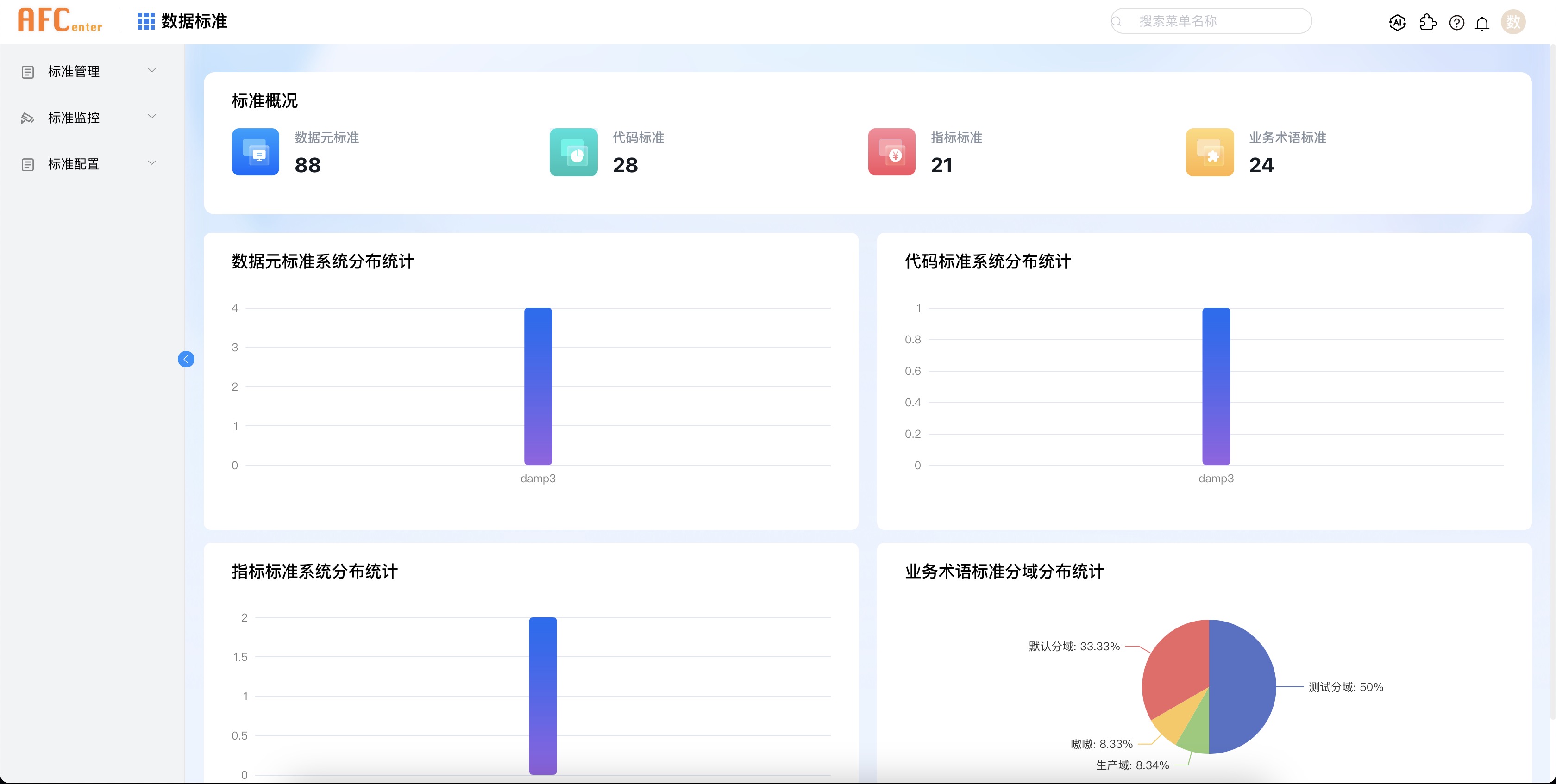Click the 代码标准系统分布统计 title

[988, 261]
